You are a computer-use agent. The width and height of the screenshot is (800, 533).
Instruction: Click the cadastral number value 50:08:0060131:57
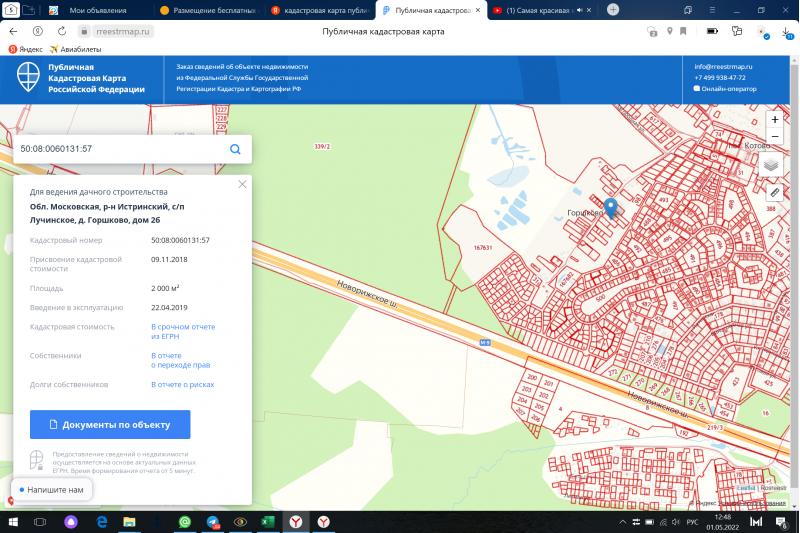click(180, 240)
